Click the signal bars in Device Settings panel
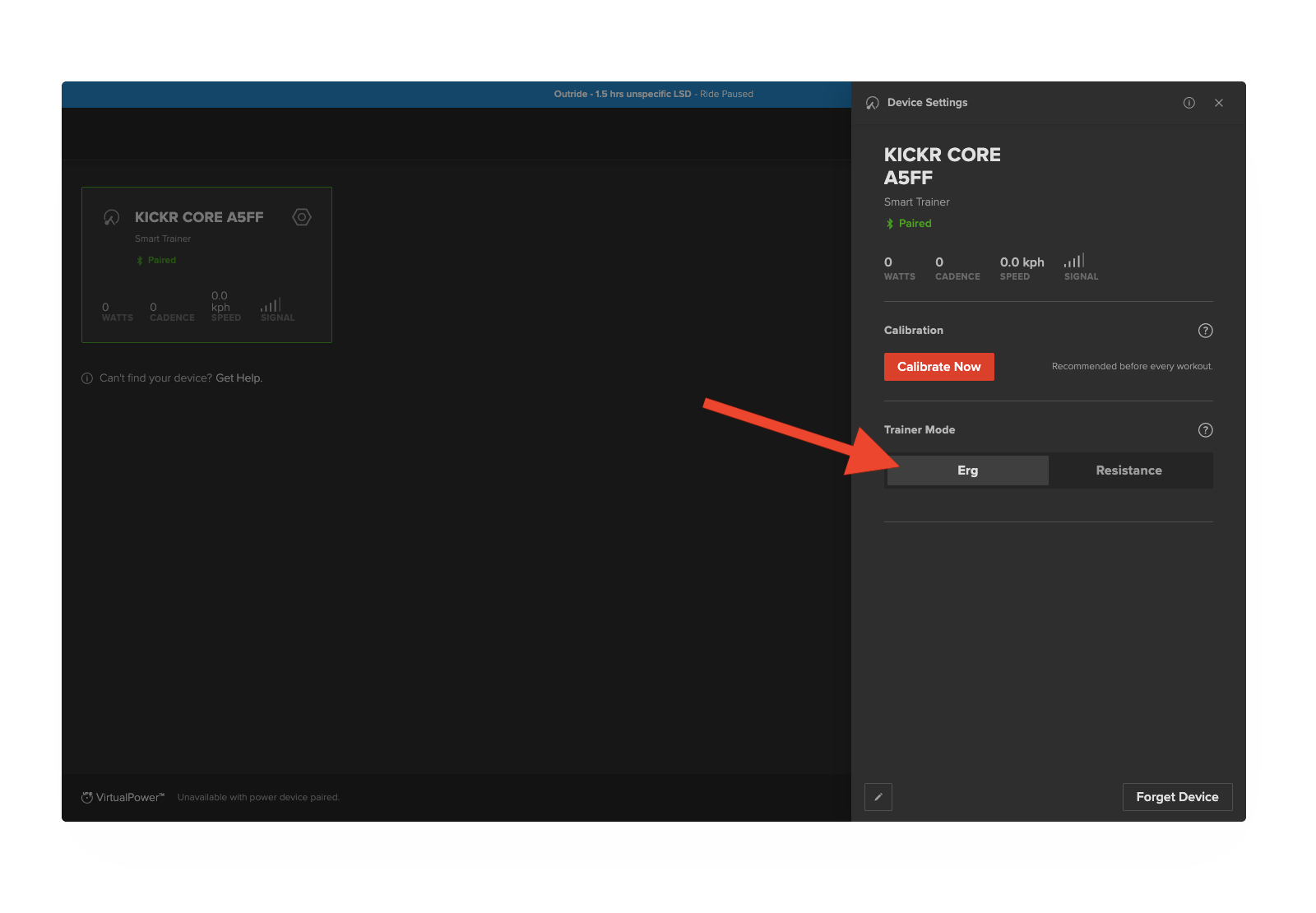1316x913 pixels. pyautogui.click(x=1074, y=261)
